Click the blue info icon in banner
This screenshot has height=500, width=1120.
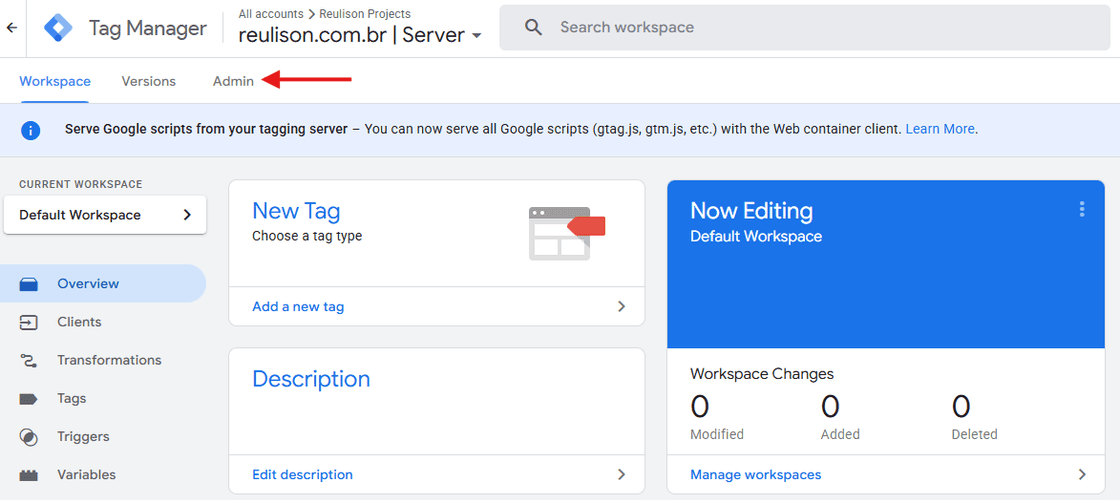click(x=30, y=130)
